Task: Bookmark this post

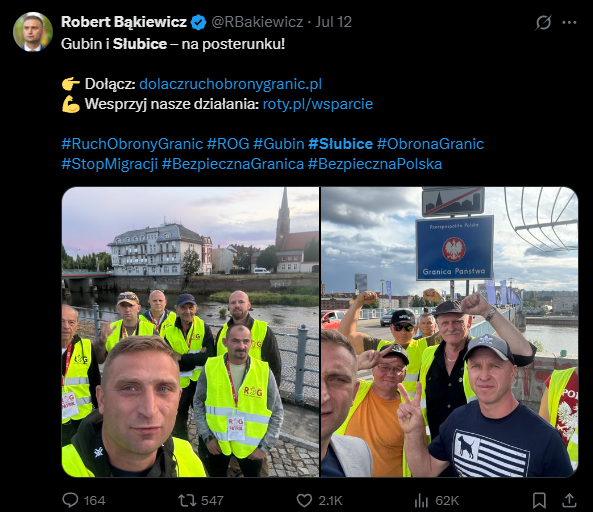Action: click(x=539, y=500)
